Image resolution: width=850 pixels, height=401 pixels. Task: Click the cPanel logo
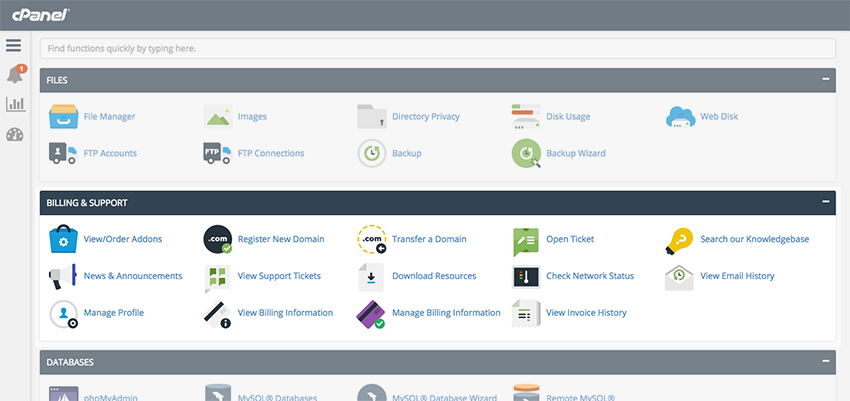41,16
